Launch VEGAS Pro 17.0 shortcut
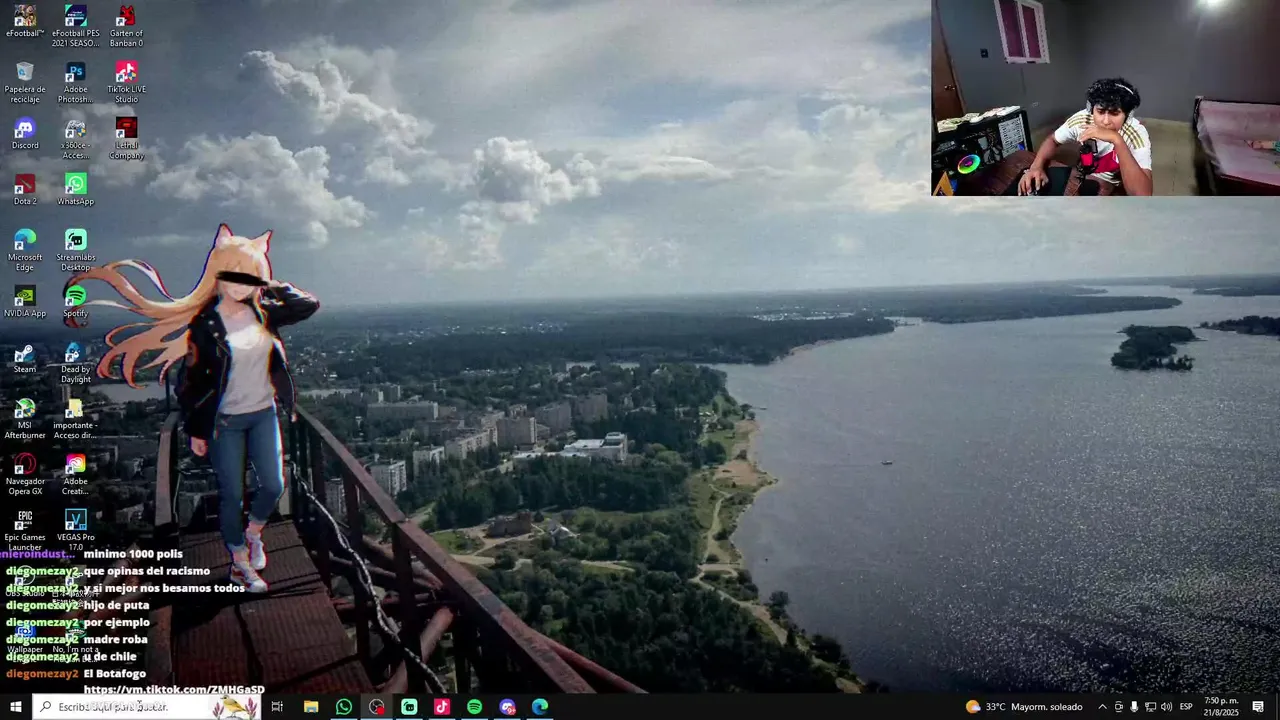The height and width of the screenshot is (720, 1280). click(75, 530)
